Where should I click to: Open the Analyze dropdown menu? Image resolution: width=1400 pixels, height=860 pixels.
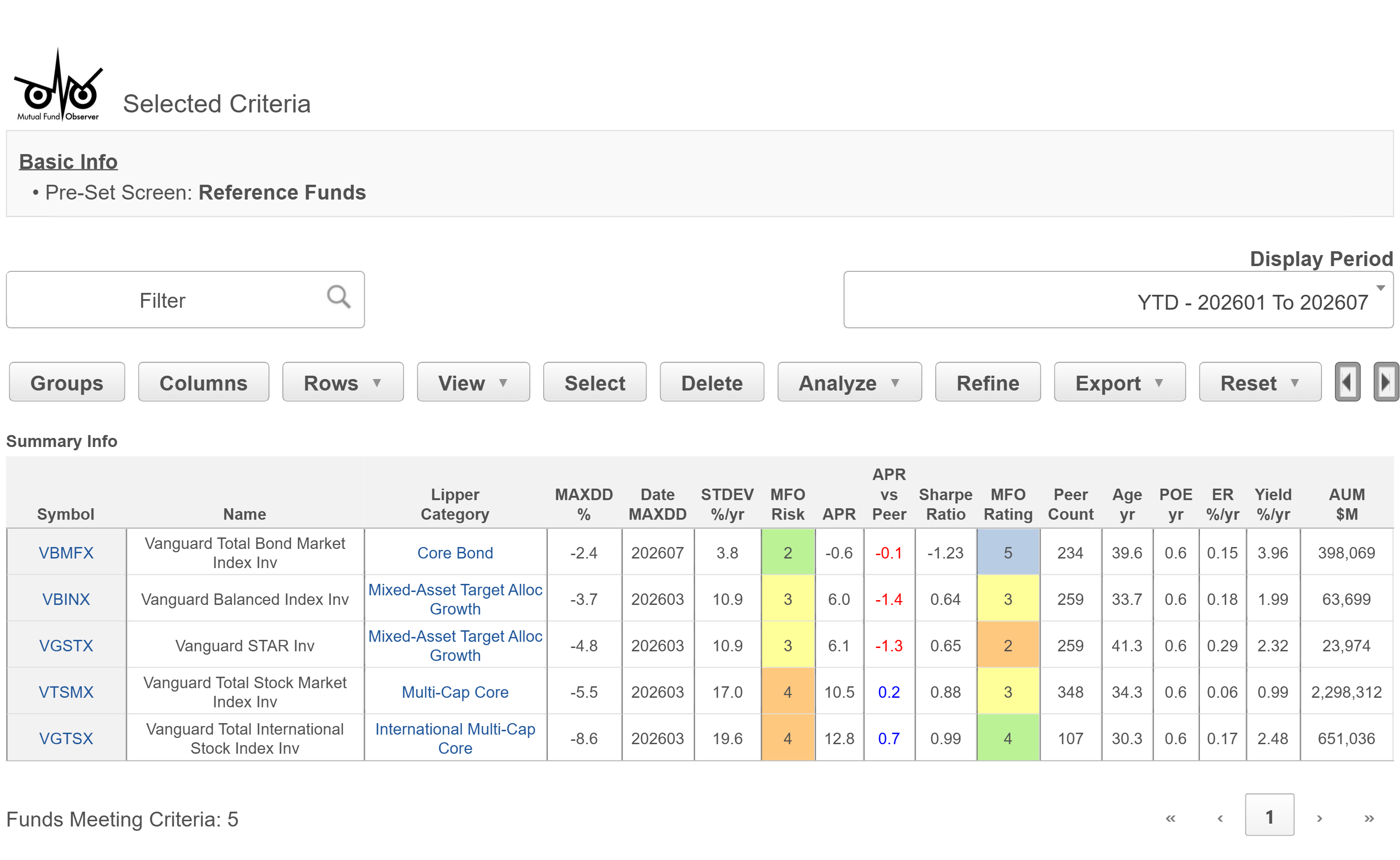click(849, 382)
